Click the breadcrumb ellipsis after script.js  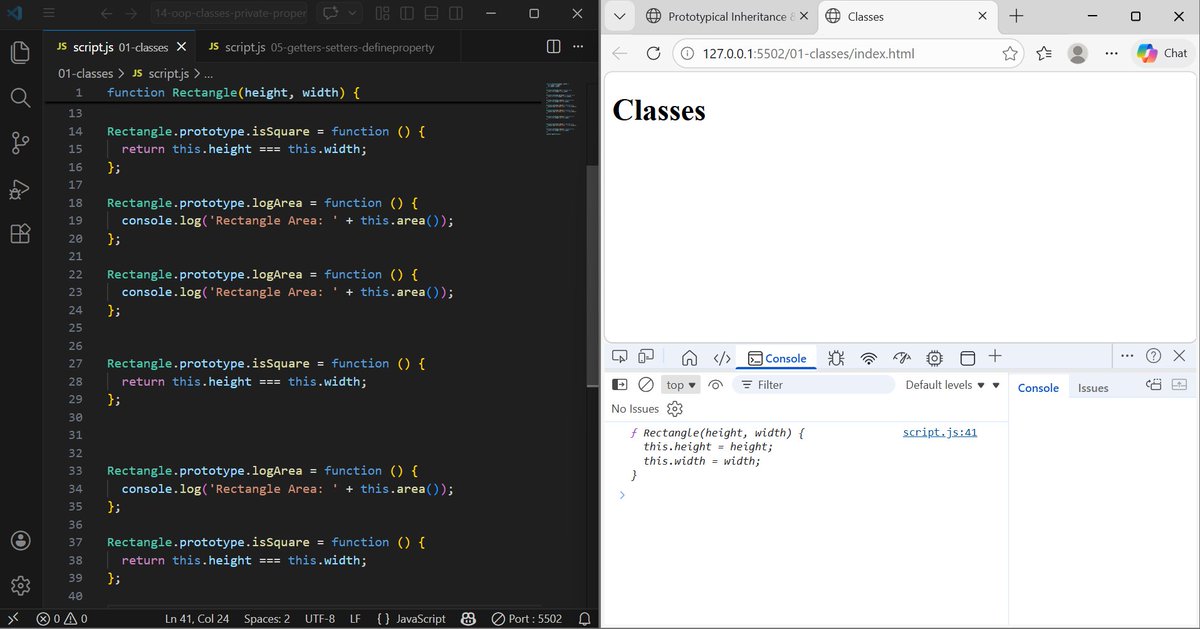[208, 74]
